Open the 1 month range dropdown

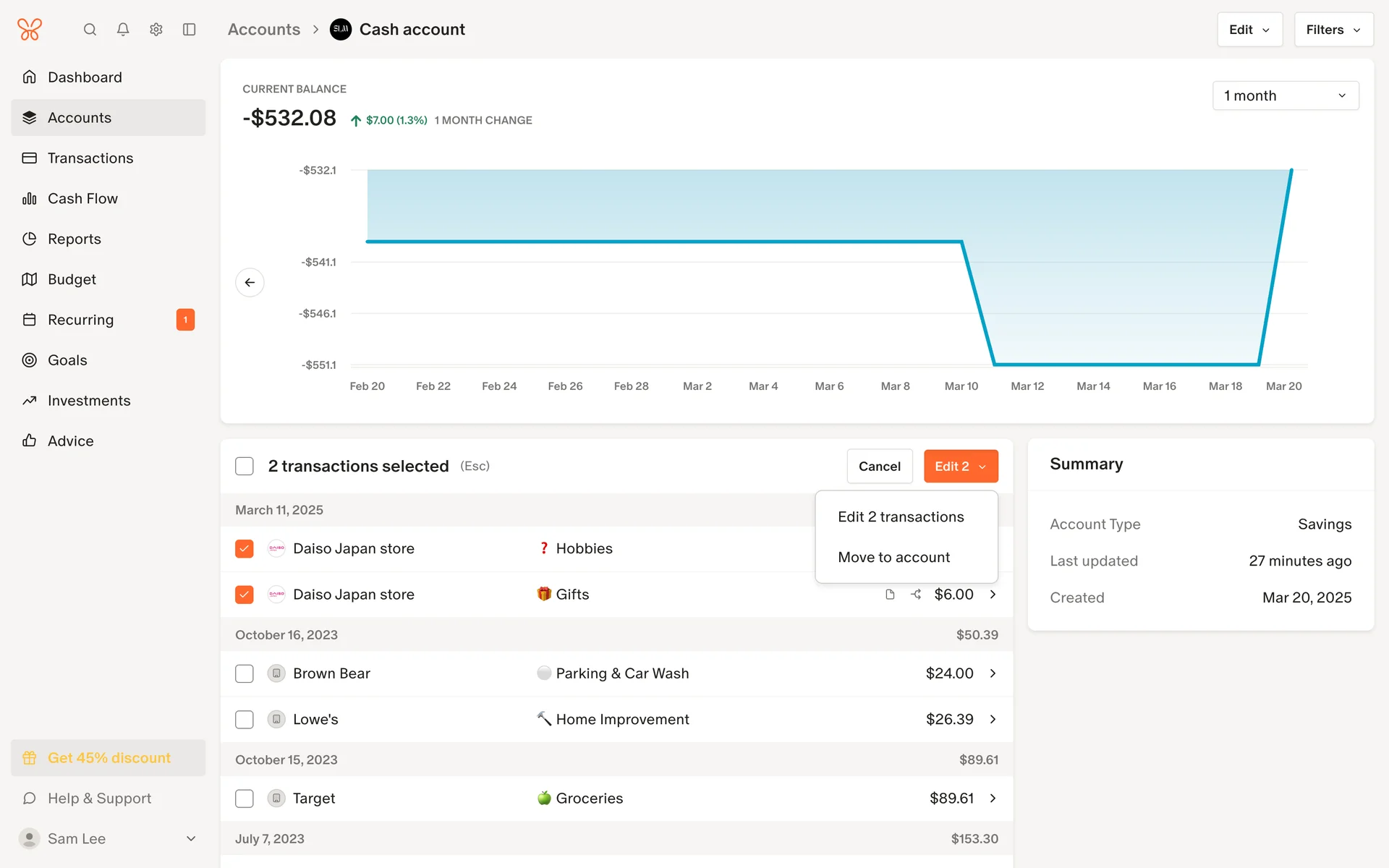point(1285,95)
